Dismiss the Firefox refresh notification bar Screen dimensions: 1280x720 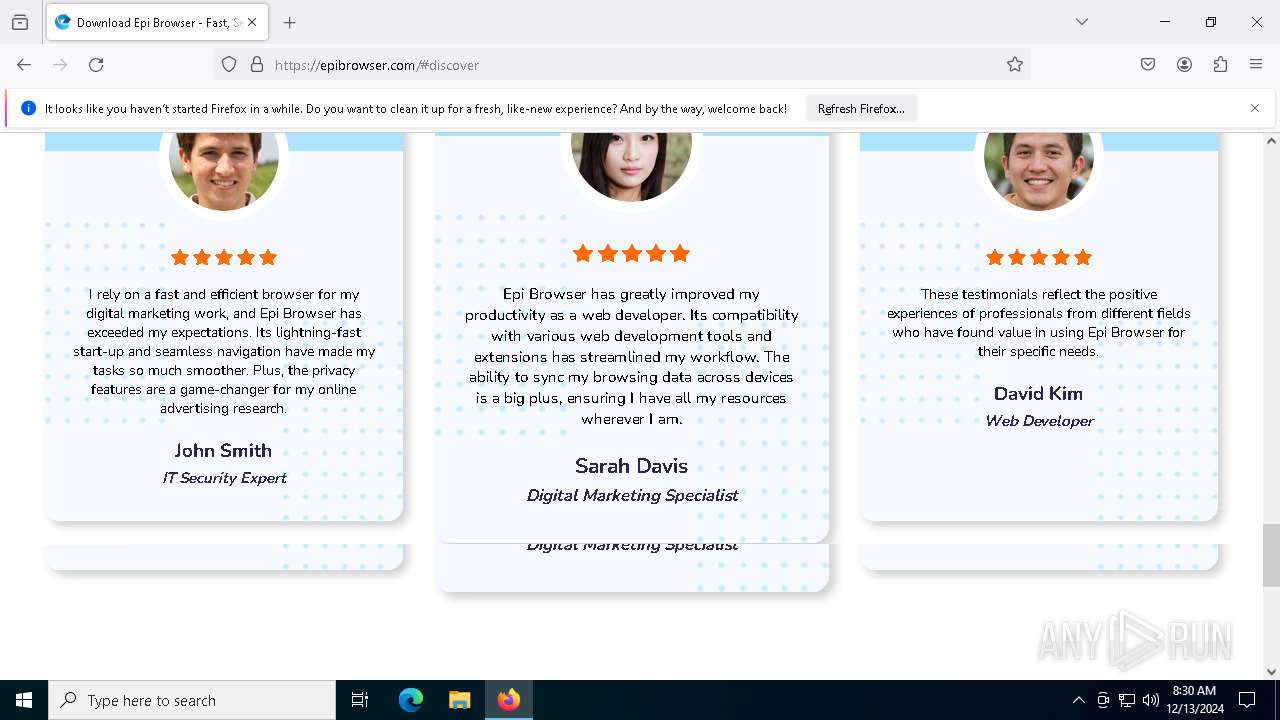click(x=1255, y=108)
